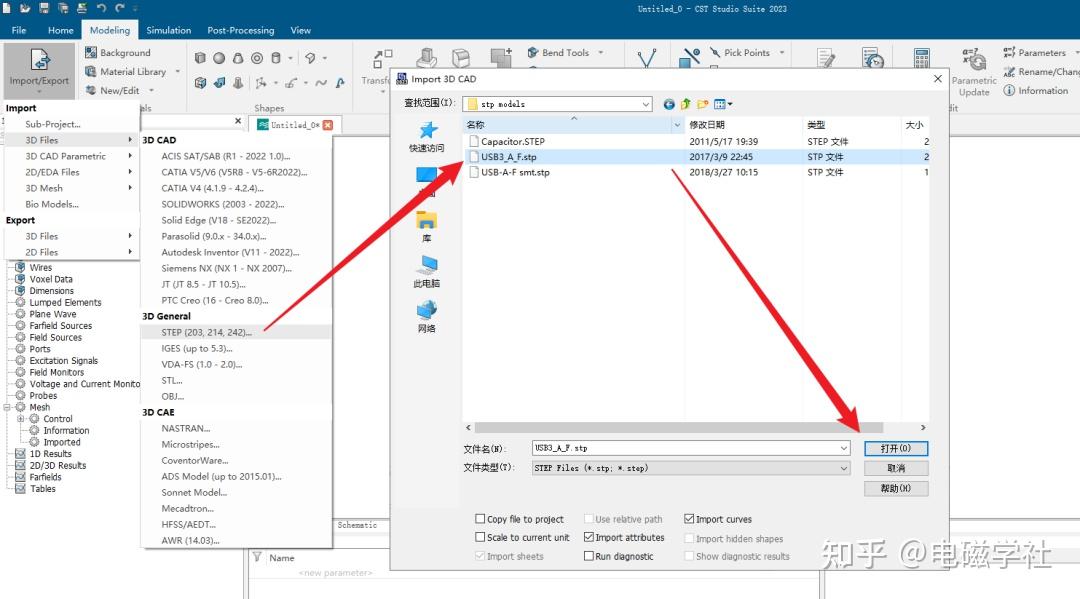Open the Parametric Update tool
Image resolution: width=1080 pixels, height=599 pixels.
[974, 72]
